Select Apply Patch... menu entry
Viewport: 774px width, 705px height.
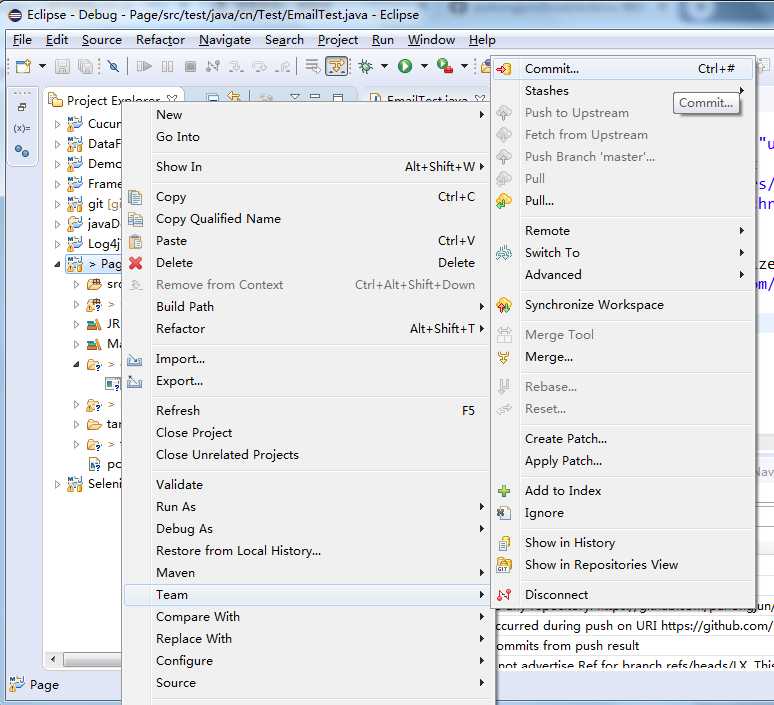tap(623, 461)
